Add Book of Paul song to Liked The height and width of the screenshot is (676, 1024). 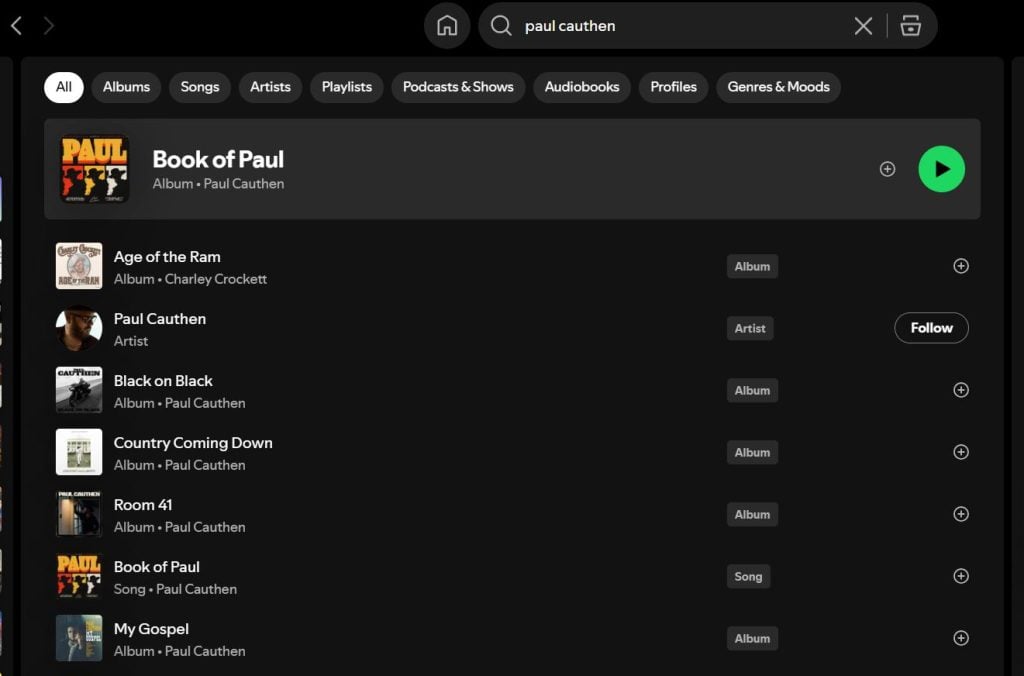[960, 576]
